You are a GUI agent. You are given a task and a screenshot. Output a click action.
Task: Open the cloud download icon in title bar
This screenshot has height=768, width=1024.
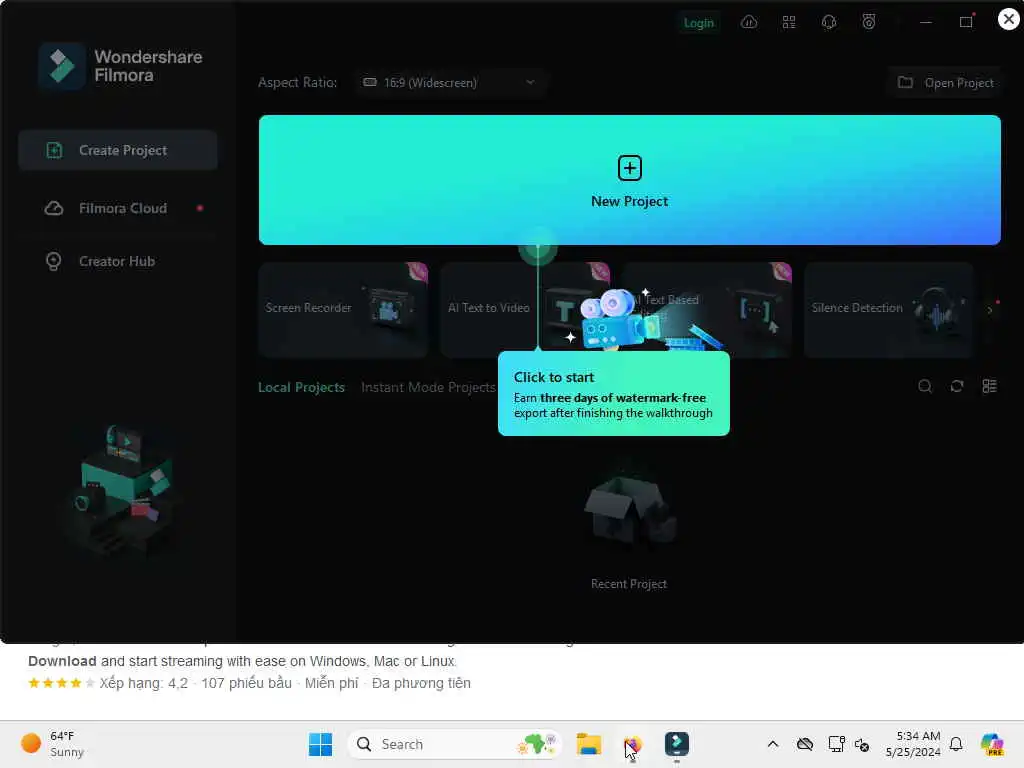(x=748, y=22)
